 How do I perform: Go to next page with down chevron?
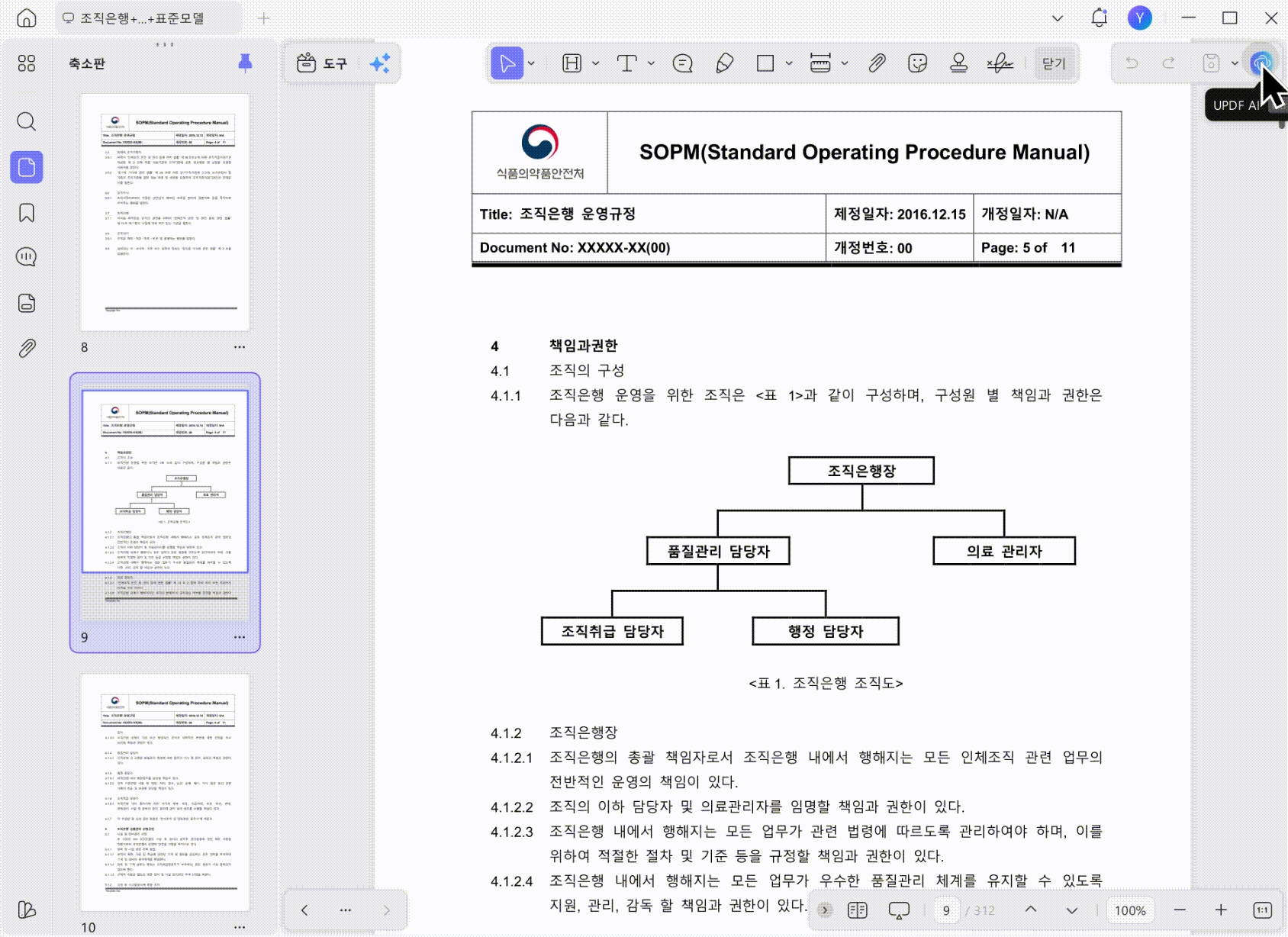coord(1072,910)
